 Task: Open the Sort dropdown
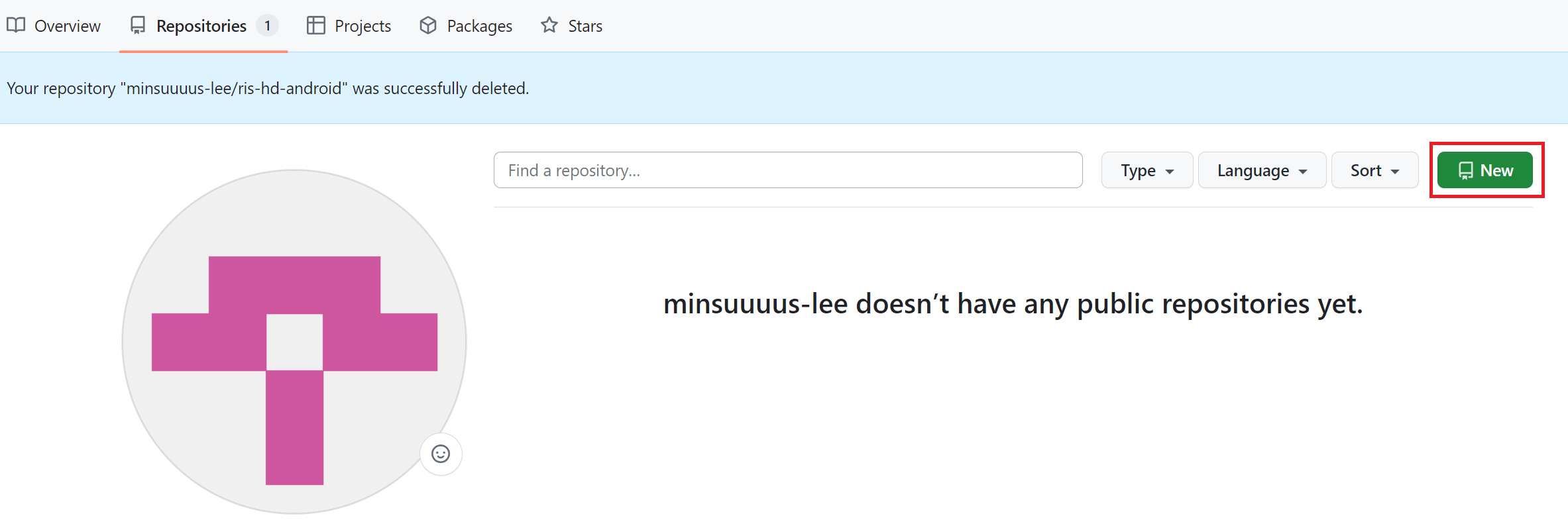click(x=1374, y=170)
